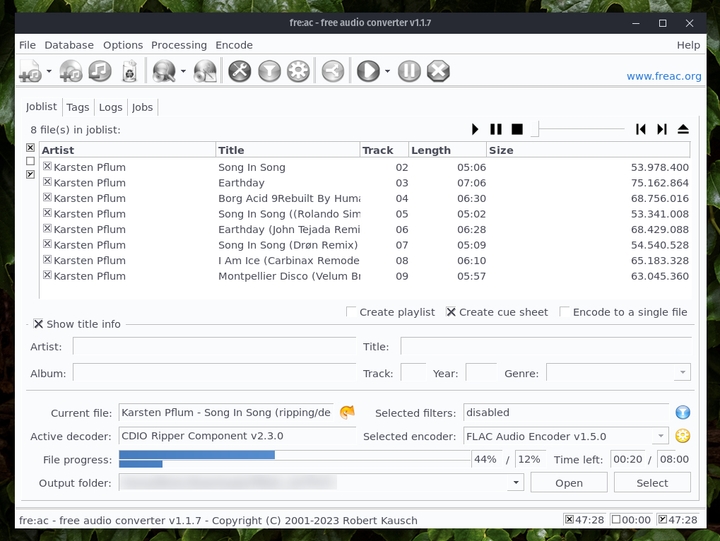720x541 pixels.
Task: Pause encoding with toolbar pause icon
Action: [409, 71]
